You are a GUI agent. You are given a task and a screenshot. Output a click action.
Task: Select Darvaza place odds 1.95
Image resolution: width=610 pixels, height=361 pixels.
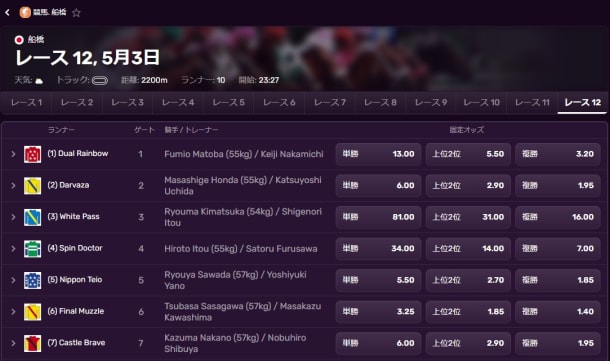click(558, 186)
